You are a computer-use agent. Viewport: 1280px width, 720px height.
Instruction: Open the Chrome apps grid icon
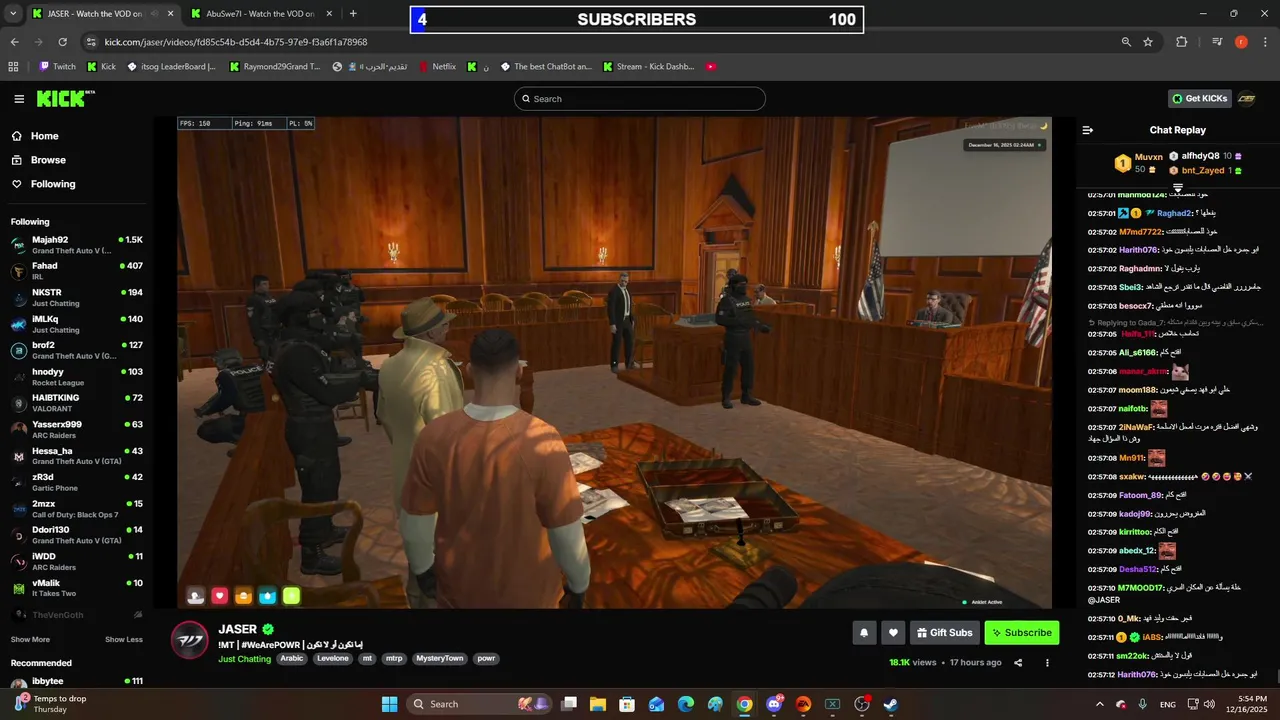coord(13,67)
